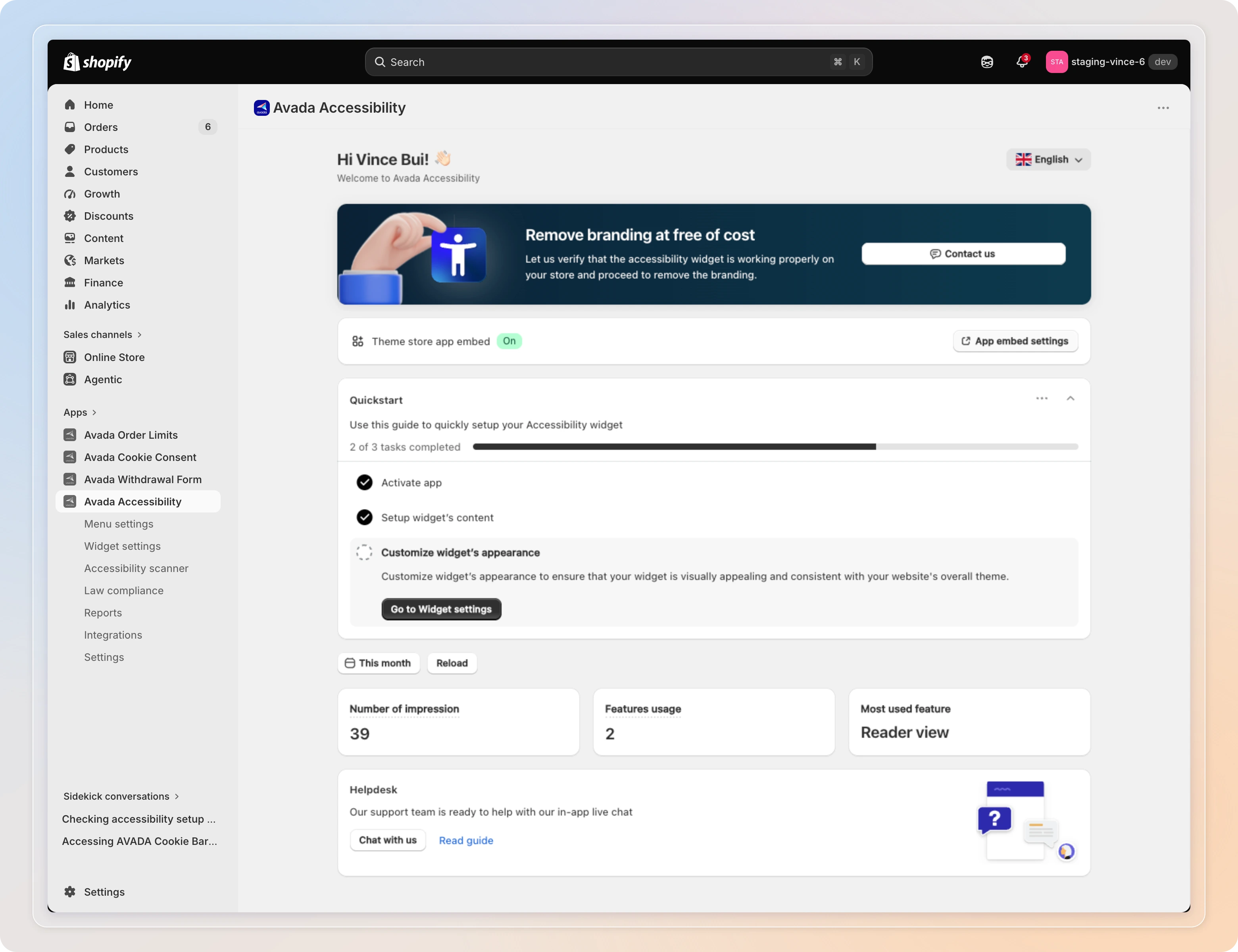Click the STA store avatar

pyautogui.click(x=1057, y=62)
